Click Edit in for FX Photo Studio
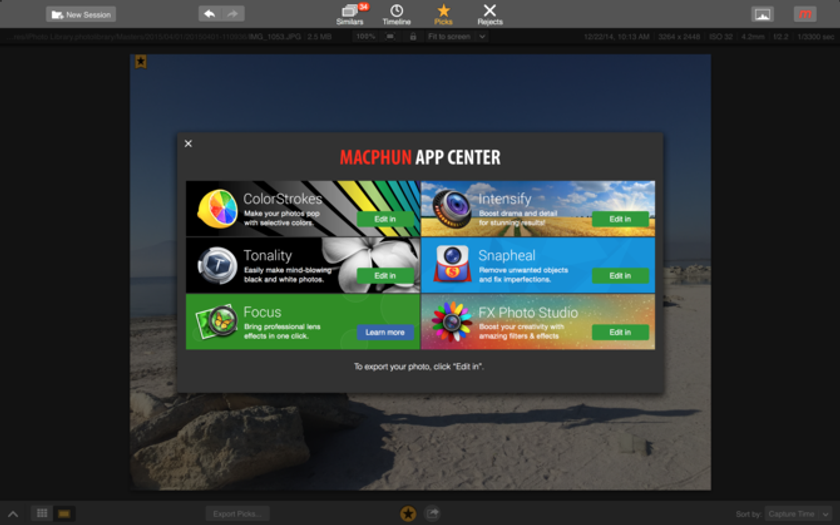Image resolution: width=840 pixels, height=525 pixels. pyautogui.click(x=620, y=332)
